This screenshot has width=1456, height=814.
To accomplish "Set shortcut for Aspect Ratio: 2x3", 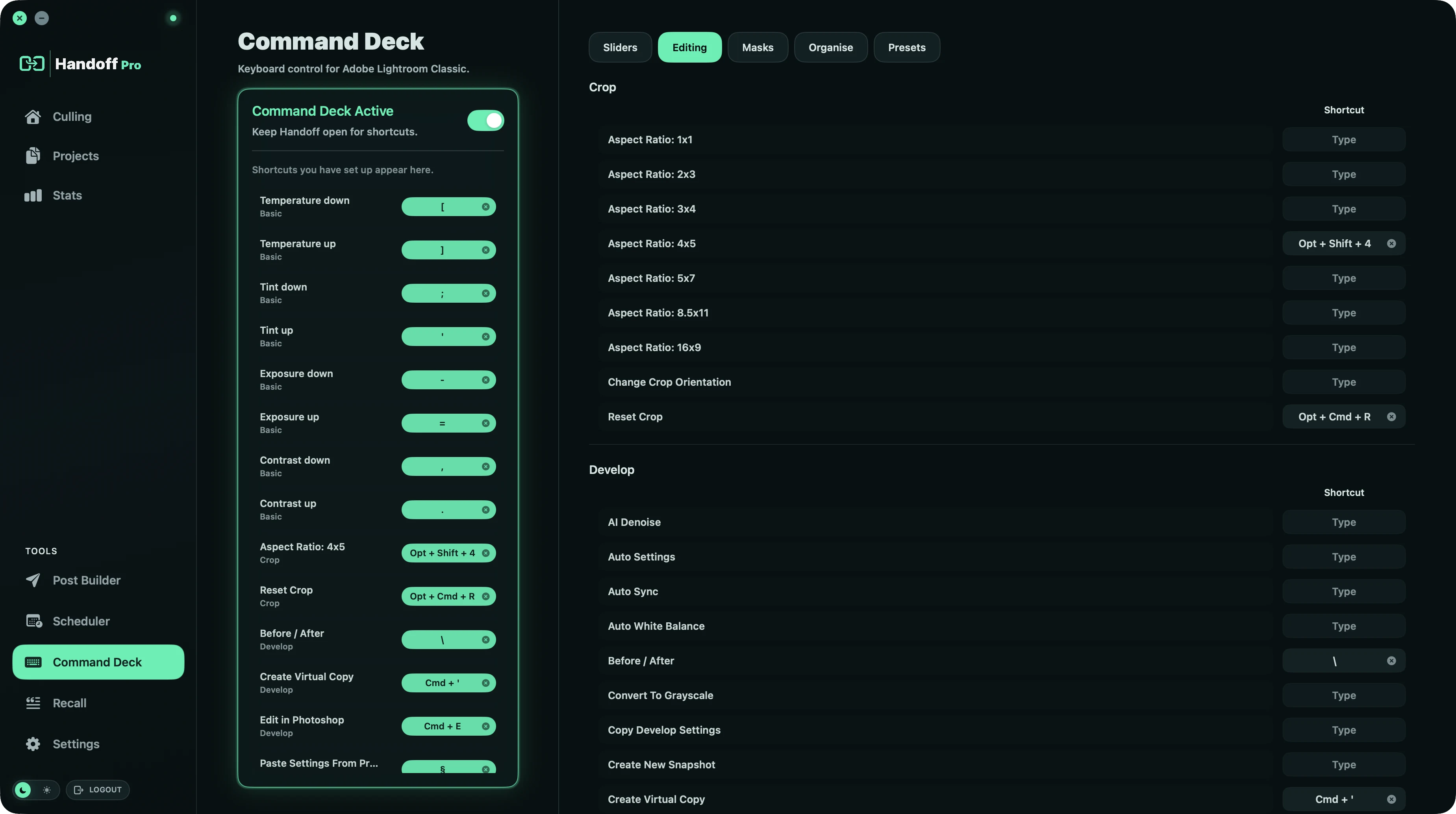I will coord(1343,174).
